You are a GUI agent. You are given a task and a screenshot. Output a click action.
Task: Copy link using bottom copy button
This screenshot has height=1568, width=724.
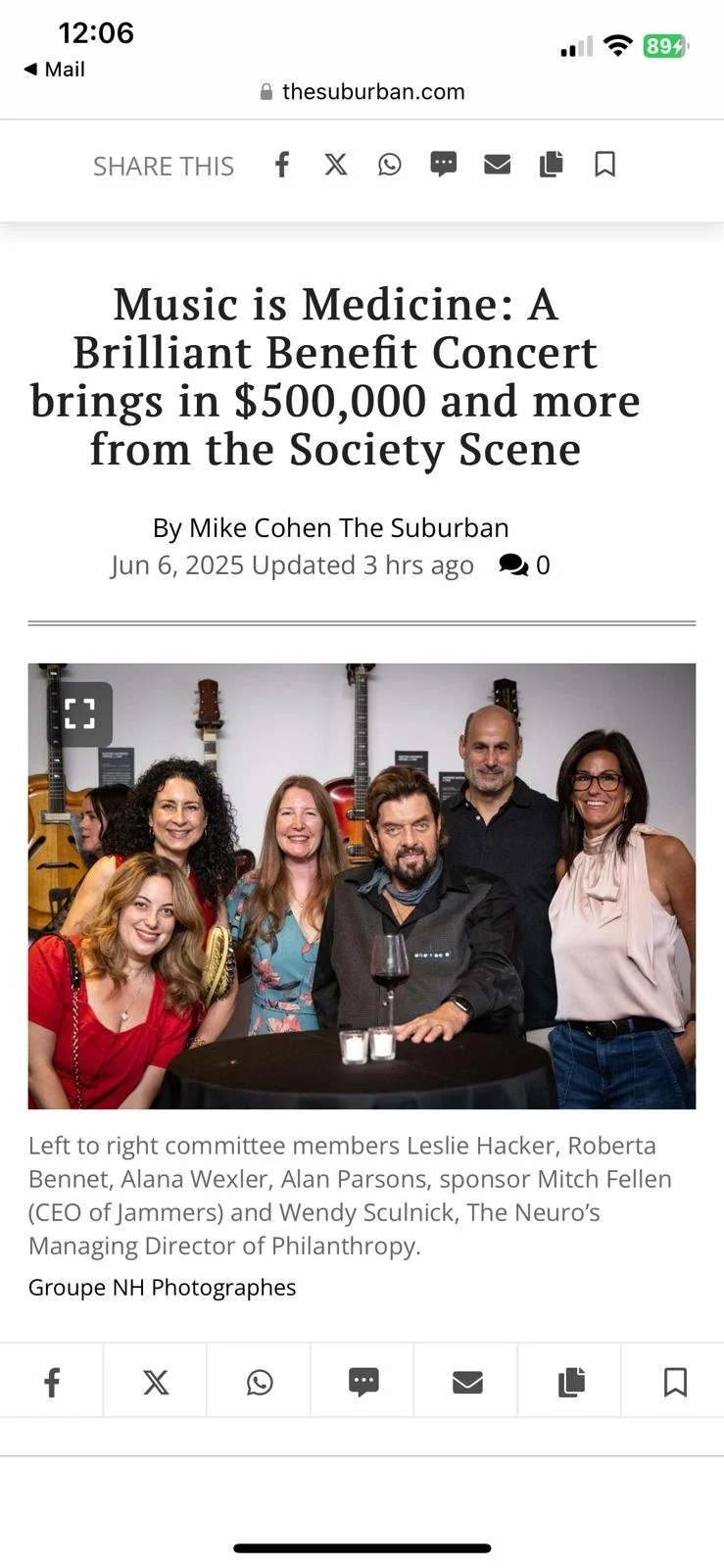click(571, 1382)
